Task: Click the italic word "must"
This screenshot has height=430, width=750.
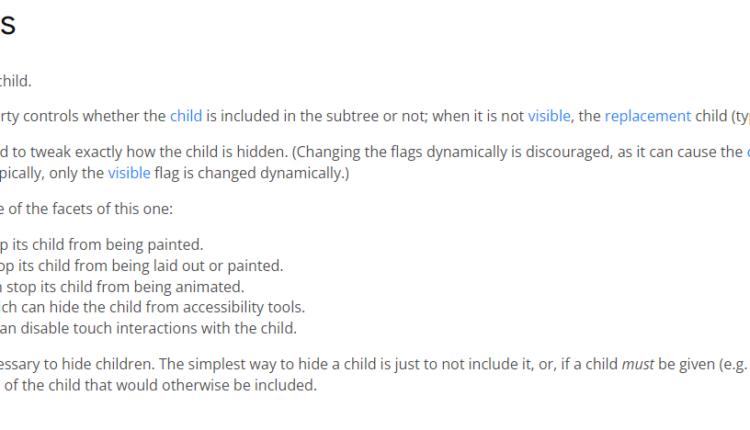Action: click(x=638, y=365)
